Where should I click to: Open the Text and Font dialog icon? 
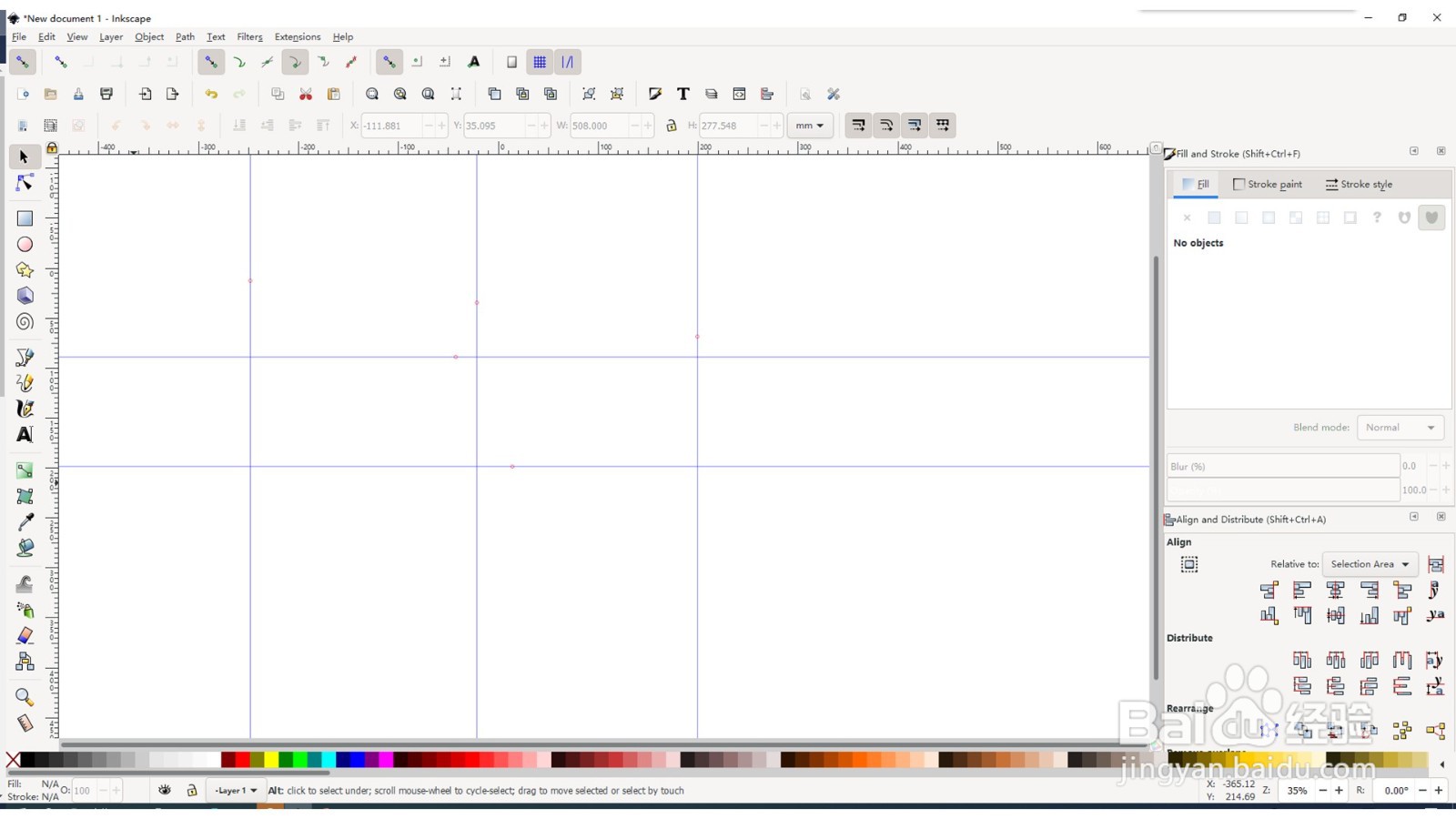point(683,94)
